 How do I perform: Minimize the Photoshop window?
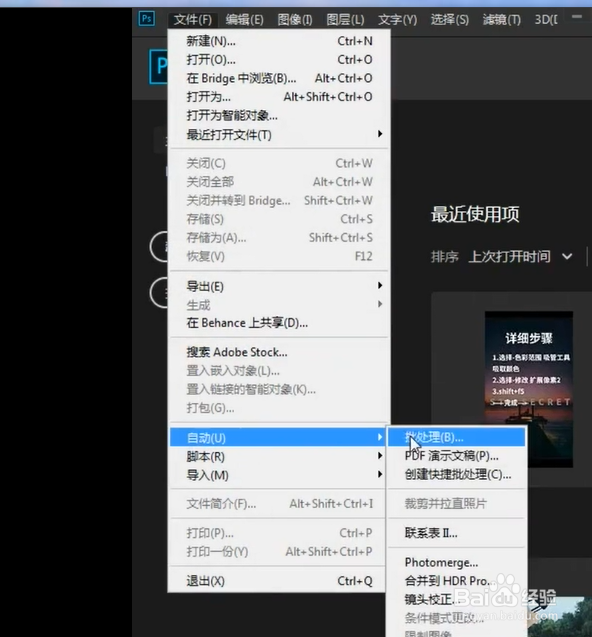click(x=577, y=17)
